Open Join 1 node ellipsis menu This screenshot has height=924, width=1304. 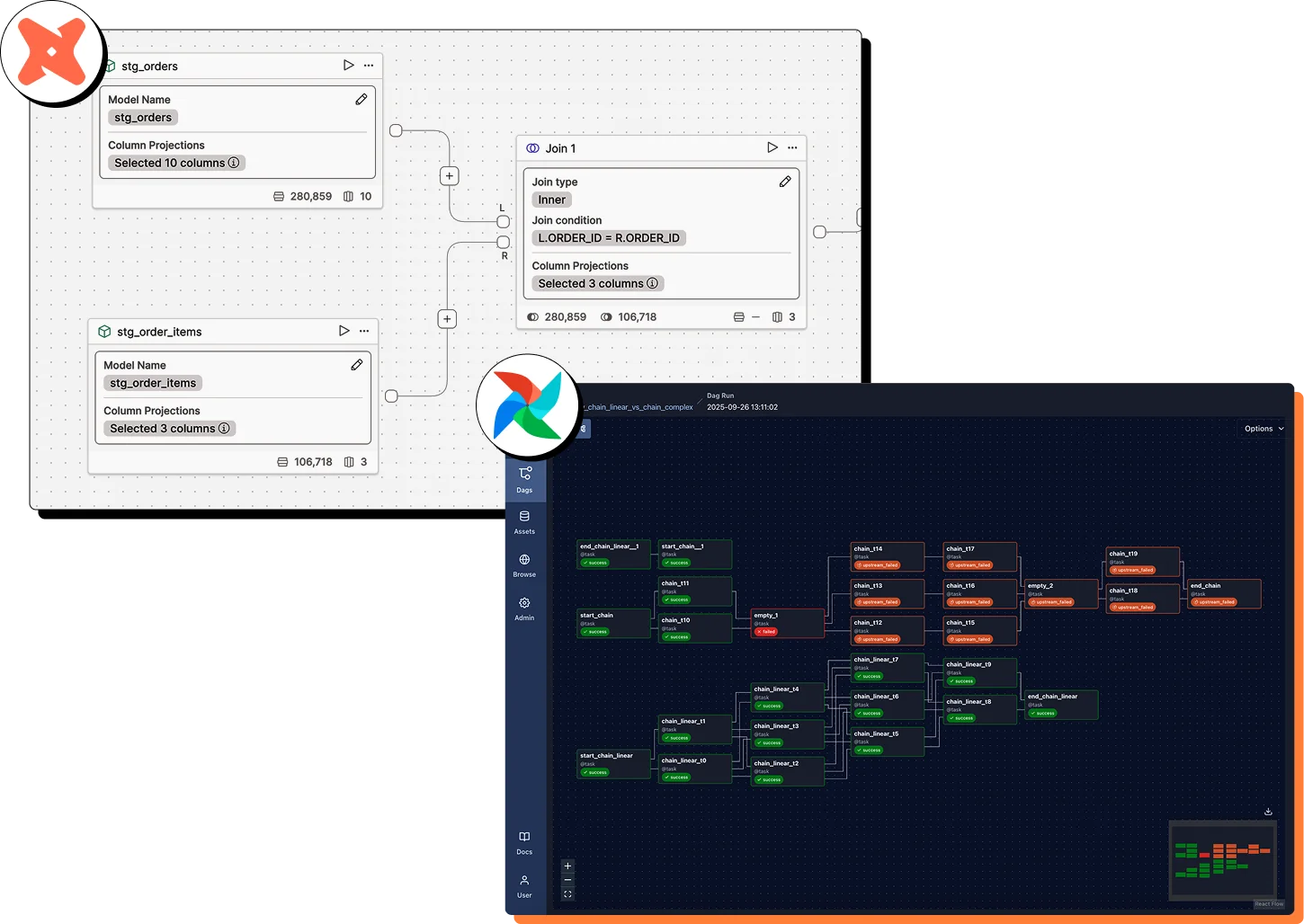[792, 147]
